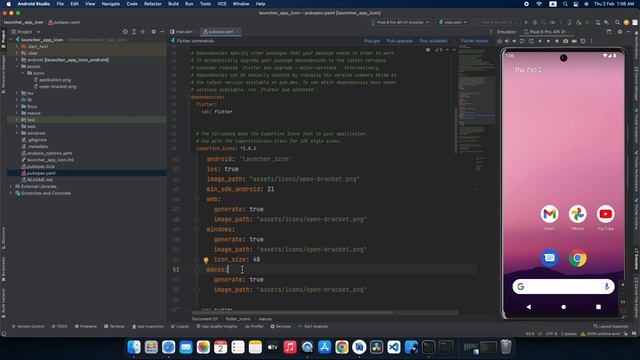Open the Dart Analysis tool window
The width and height of the screenshot is (640, 360).
(313, 327)
